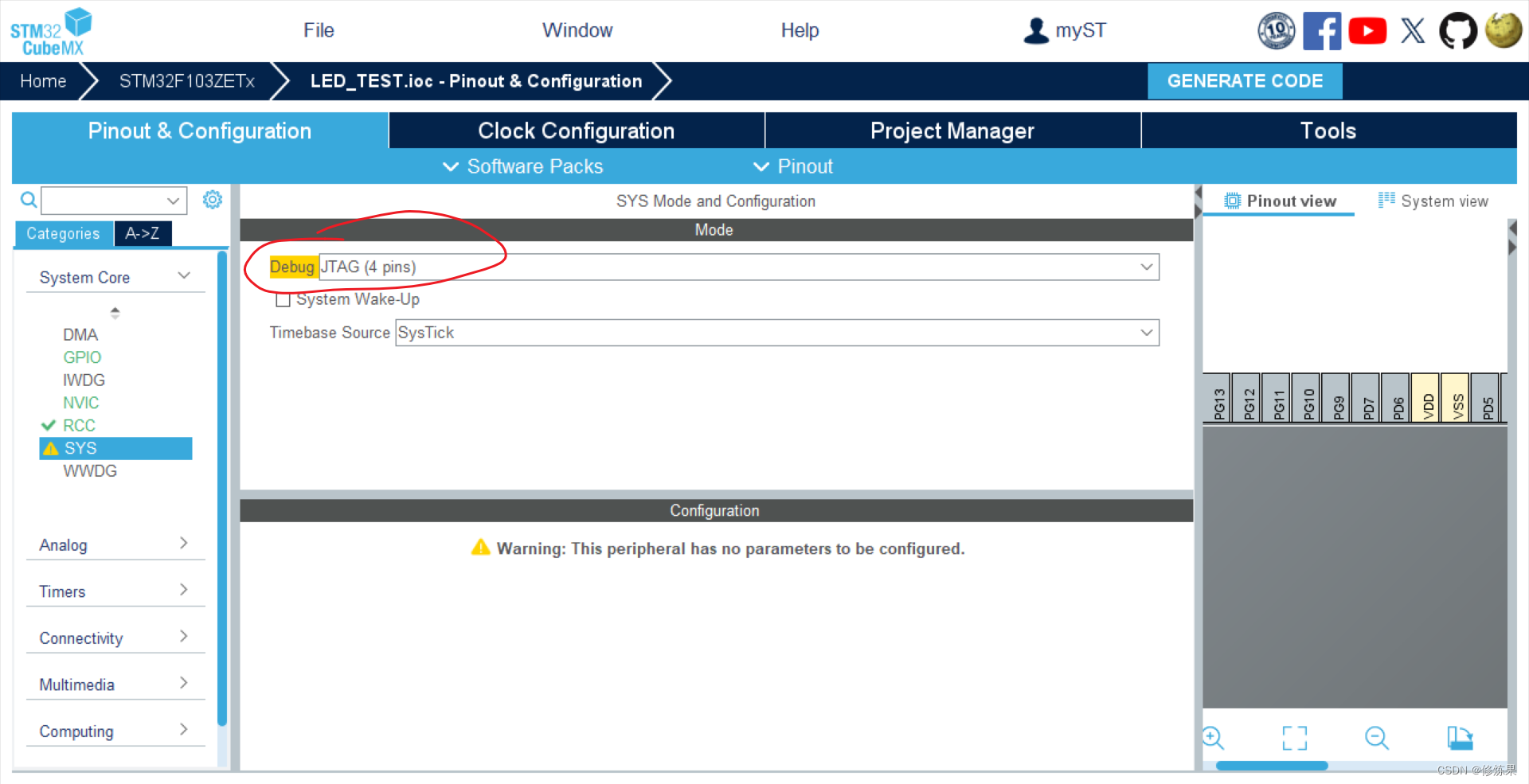Open the peripheral search combo box
This screenshot has width=1529, height=784.
coord(114,201)
